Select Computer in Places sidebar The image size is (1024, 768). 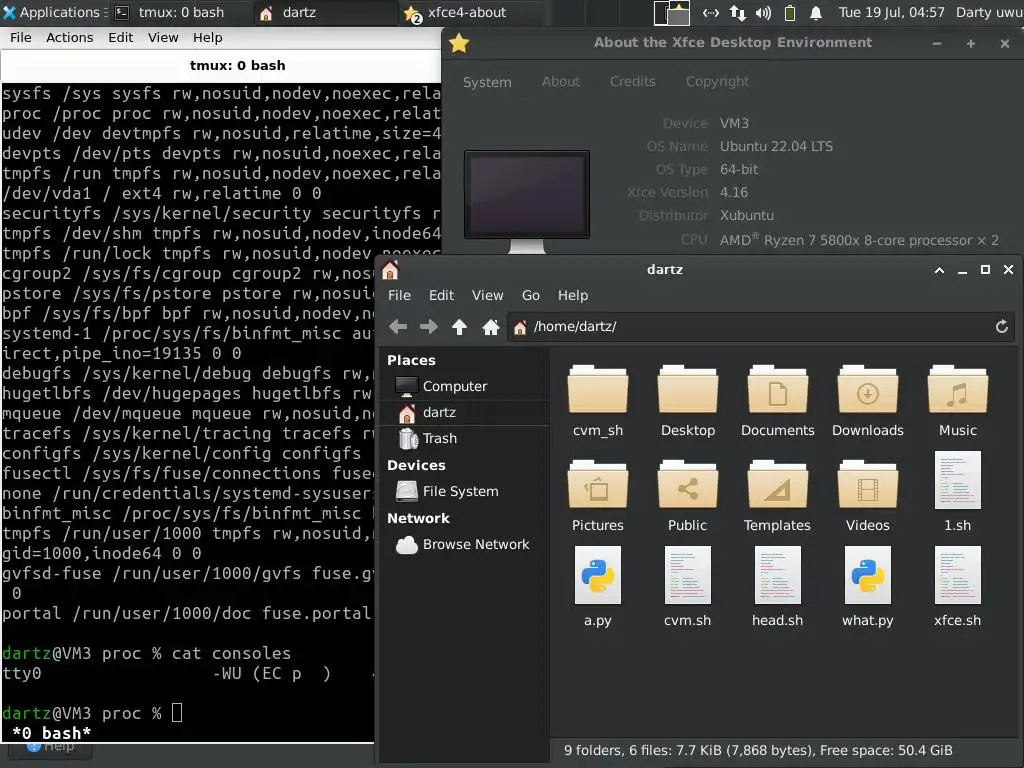point(465,386)
